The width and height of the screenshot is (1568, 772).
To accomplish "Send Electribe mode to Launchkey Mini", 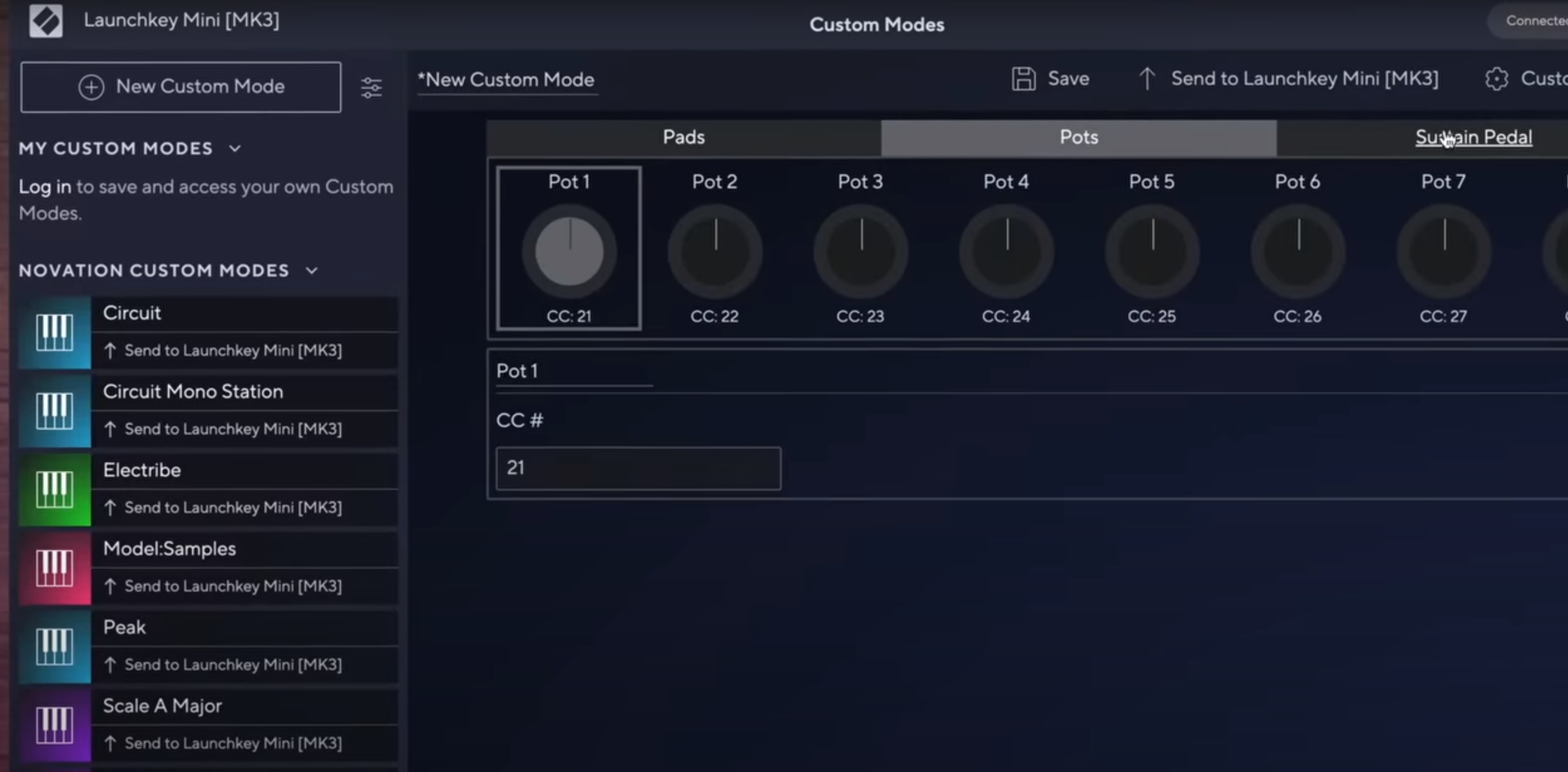I will [x=233, y=508].
